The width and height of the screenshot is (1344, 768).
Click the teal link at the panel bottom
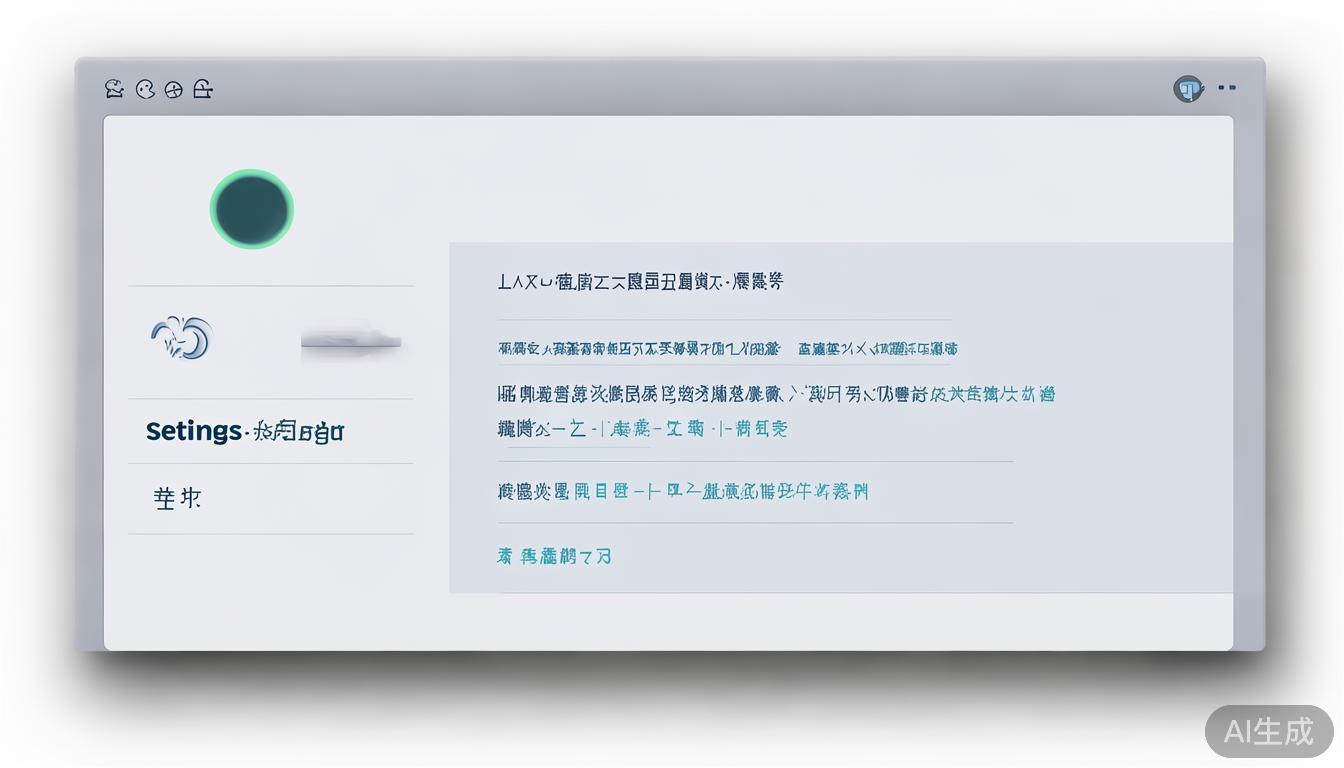tap(556, 556)
